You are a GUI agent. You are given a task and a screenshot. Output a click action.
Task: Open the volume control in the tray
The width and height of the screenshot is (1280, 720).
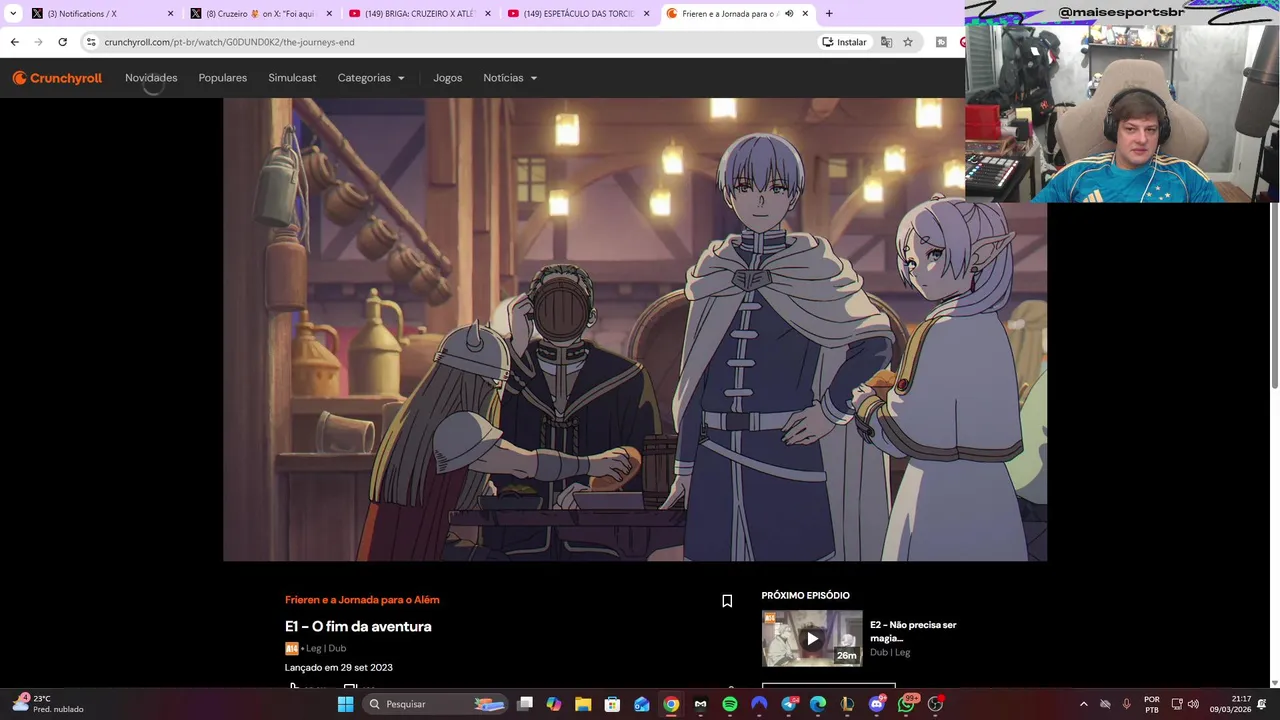click(x=1193, y=704)
